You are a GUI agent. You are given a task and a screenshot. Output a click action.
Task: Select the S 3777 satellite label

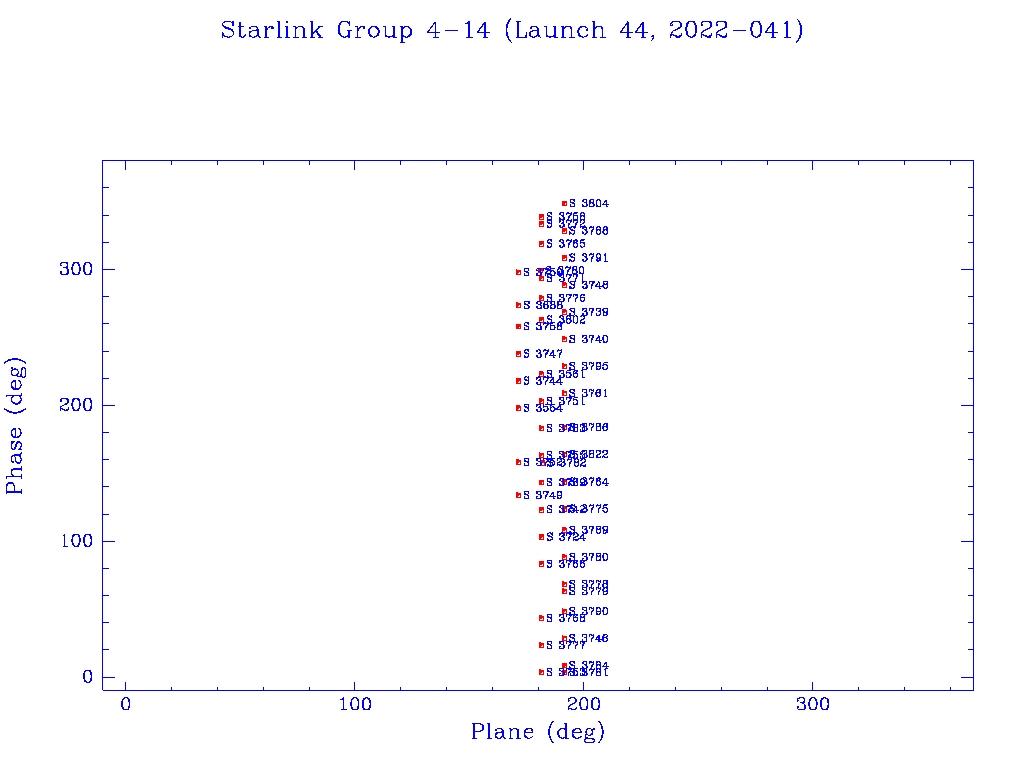pos(566,645)
